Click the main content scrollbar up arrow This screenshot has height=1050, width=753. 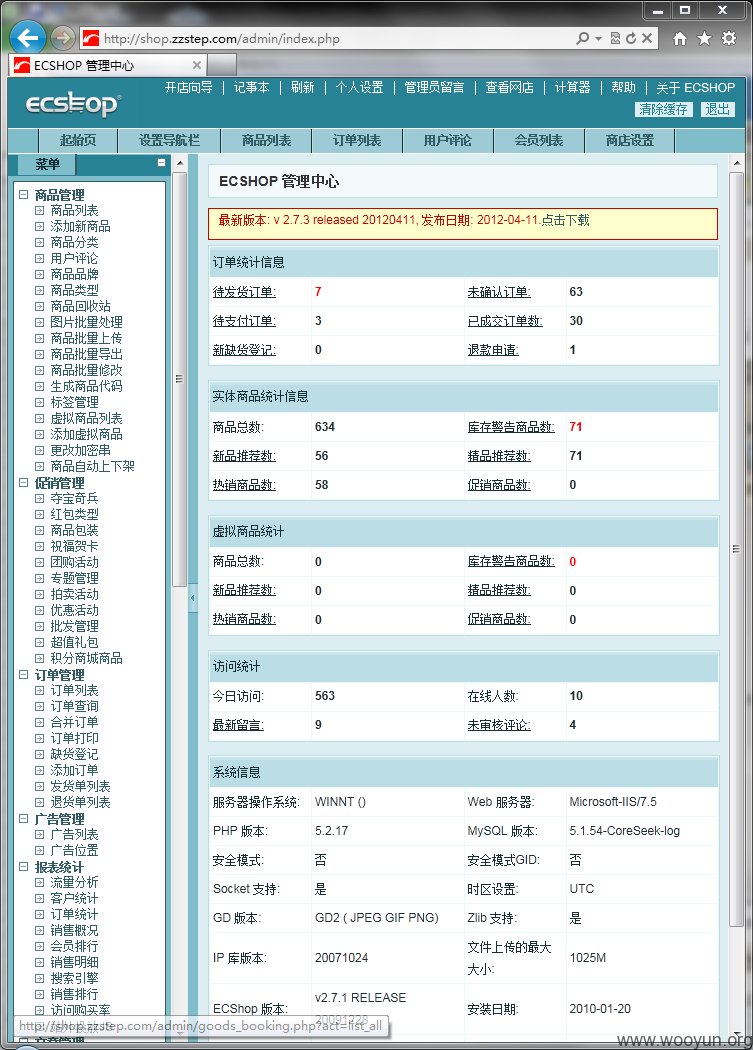(x=736, y=163)
